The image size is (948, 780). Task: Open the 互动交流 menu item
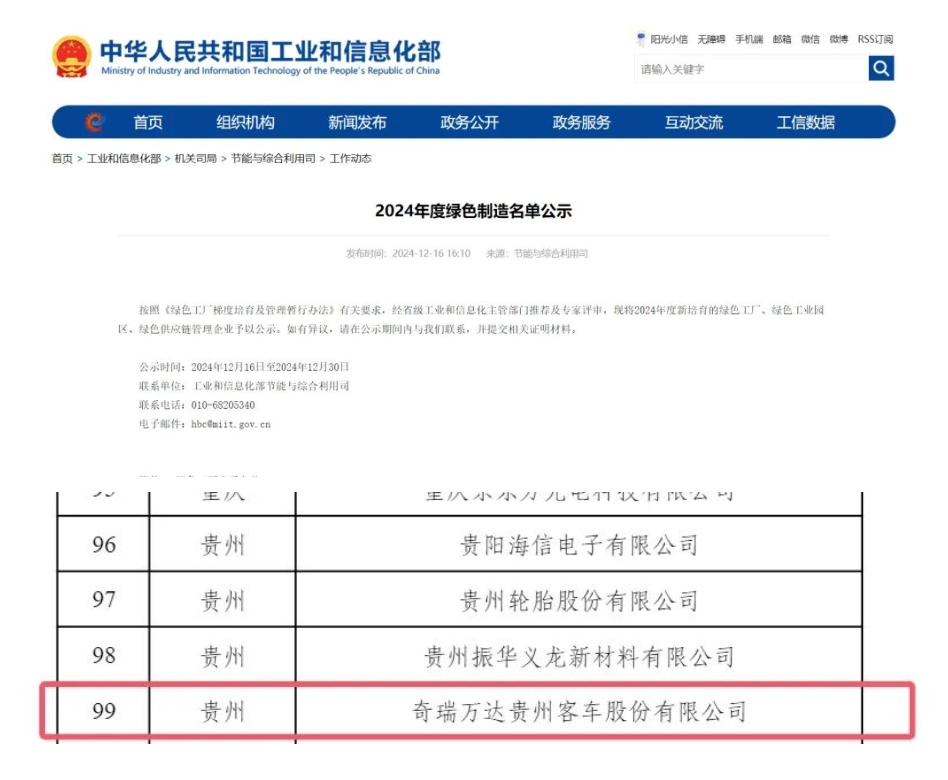(693, 123)
